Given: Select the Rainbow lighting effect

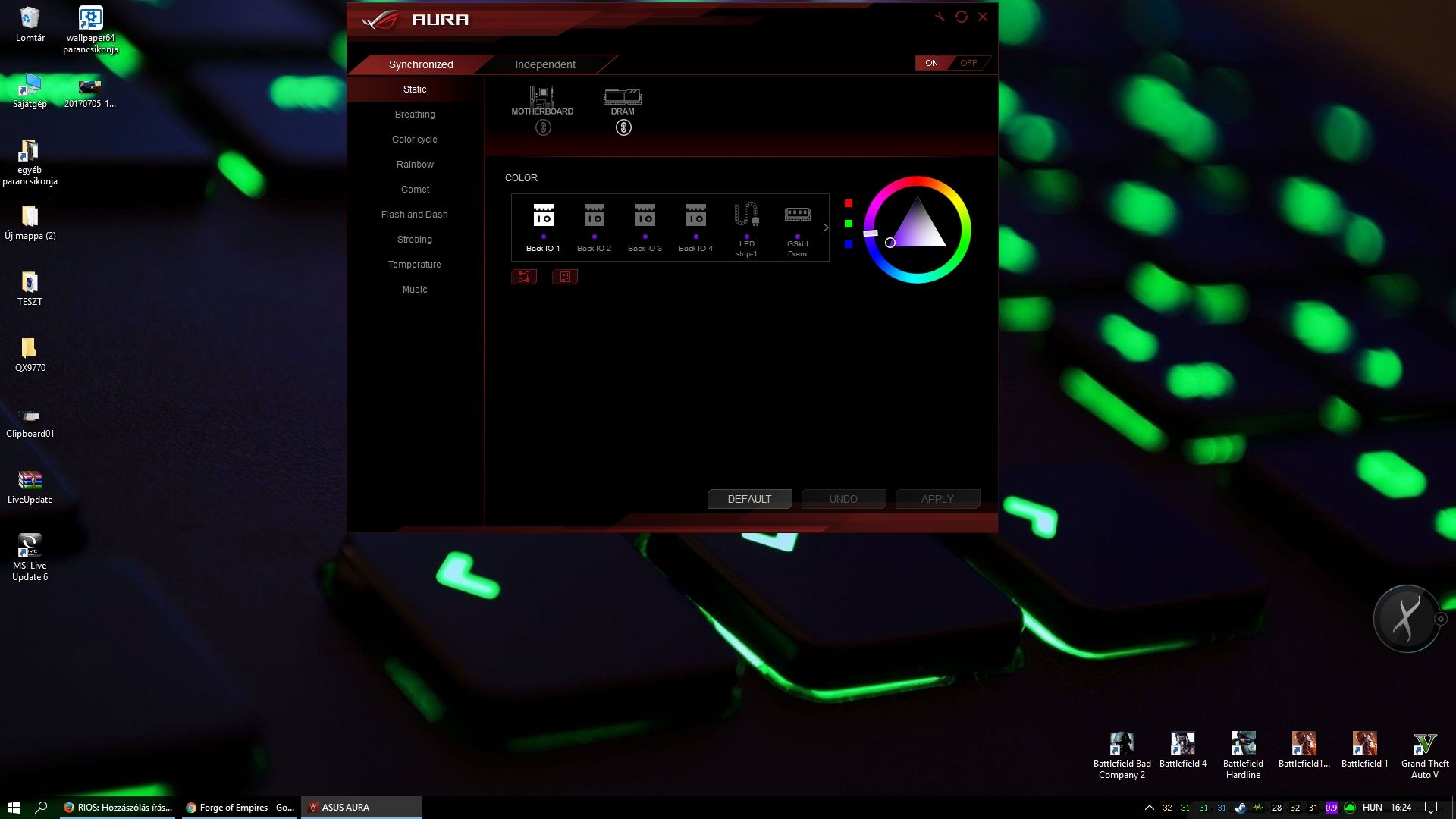Looking at the screenshot, I should pos(415,165).
